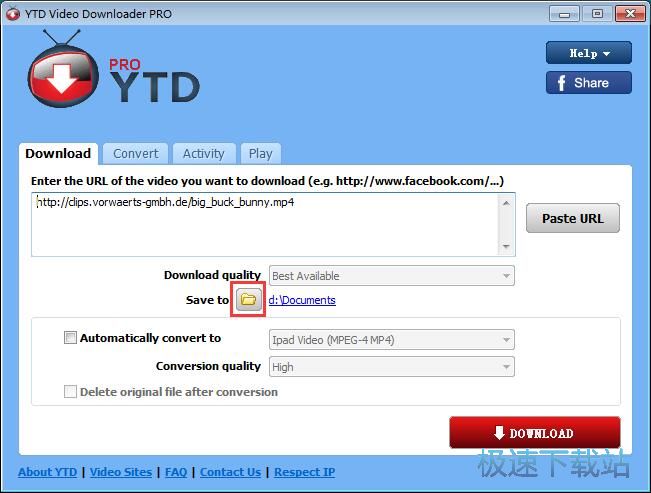Go to the Play tab

pos(261,154)
